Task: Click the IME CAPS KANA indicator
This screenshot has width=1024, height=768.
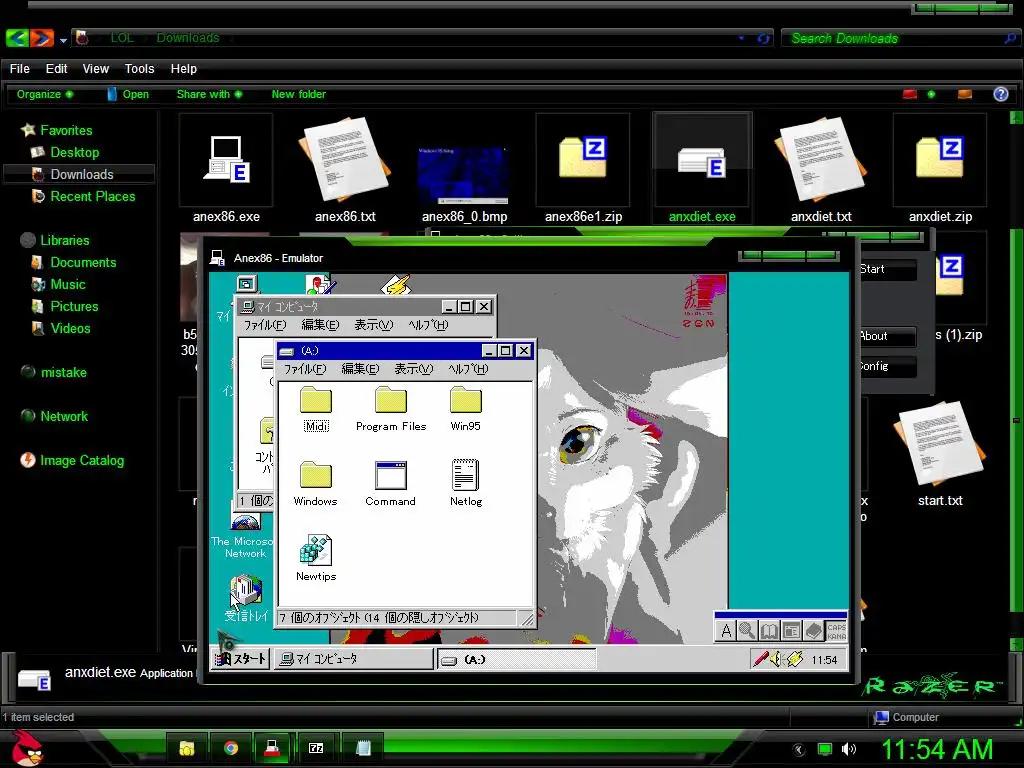Action: click(836, 631)
